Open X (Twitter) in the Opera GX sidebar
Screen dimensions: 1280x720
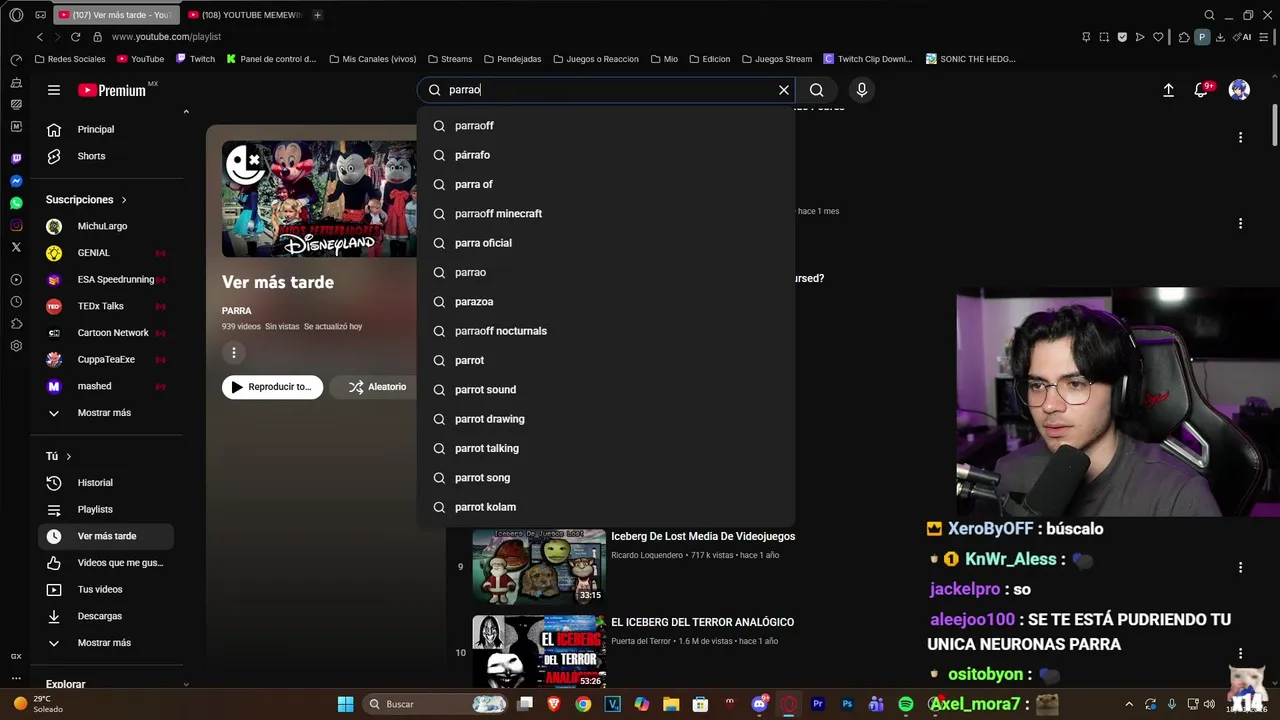pyautogui.click(x=16, y=247)
